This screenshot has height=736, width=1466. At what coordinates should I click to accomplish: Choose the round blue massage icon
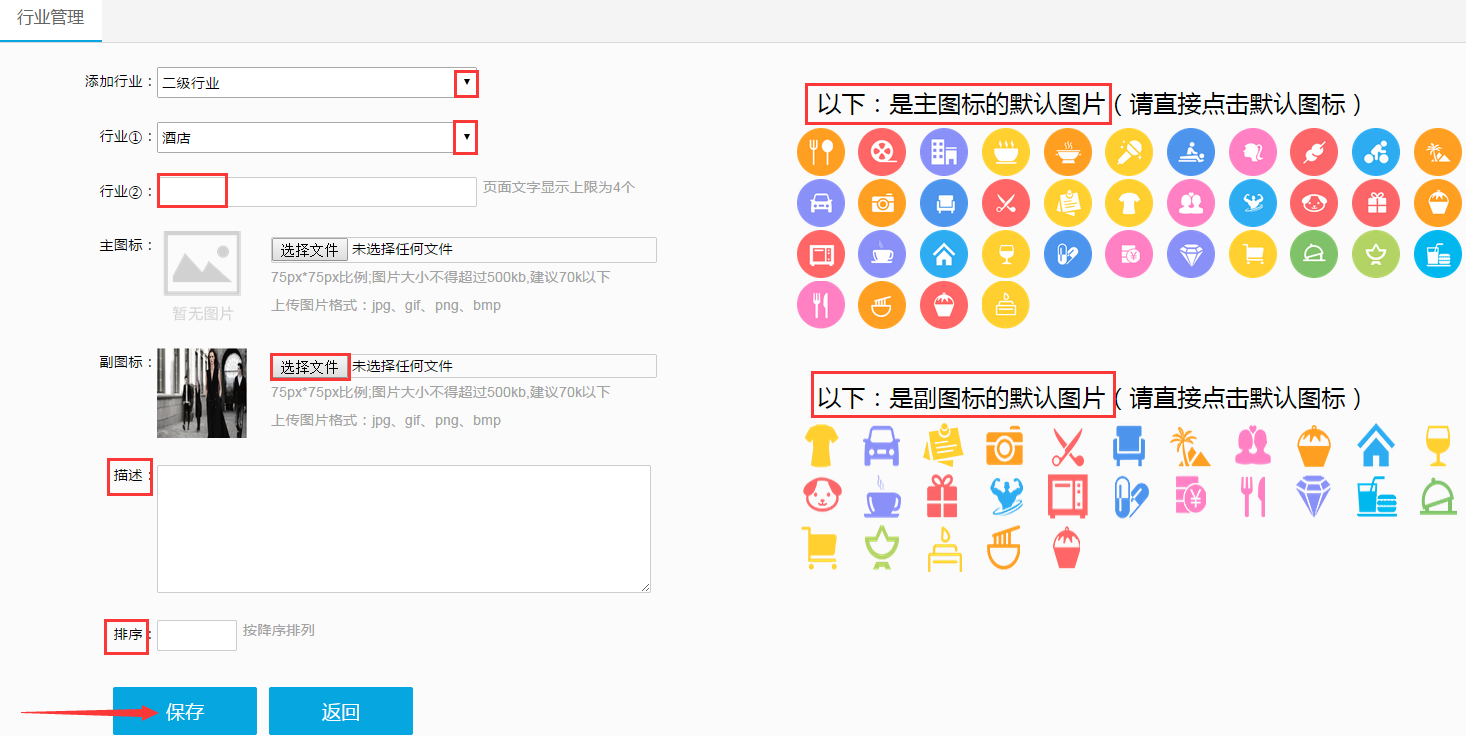click(x=1191, y=152)
